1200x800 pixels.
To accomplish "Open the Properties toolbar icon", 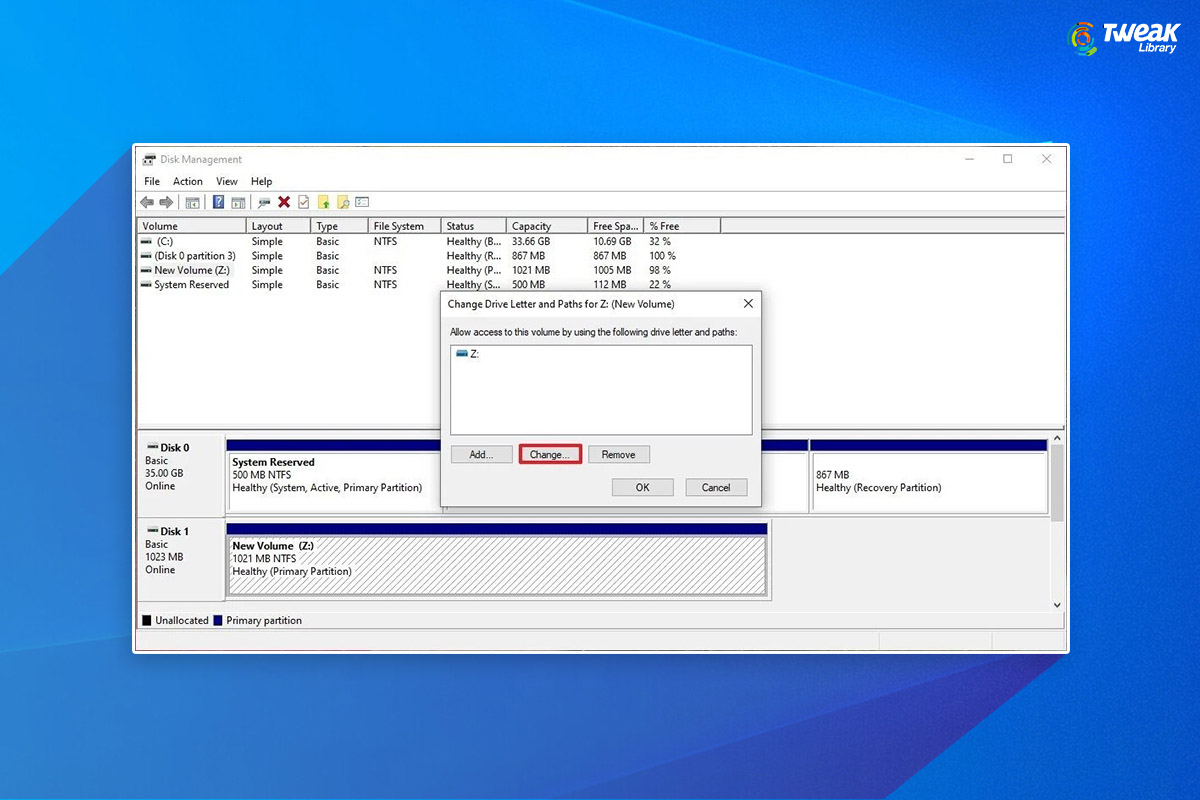I will tap(361, 202).
